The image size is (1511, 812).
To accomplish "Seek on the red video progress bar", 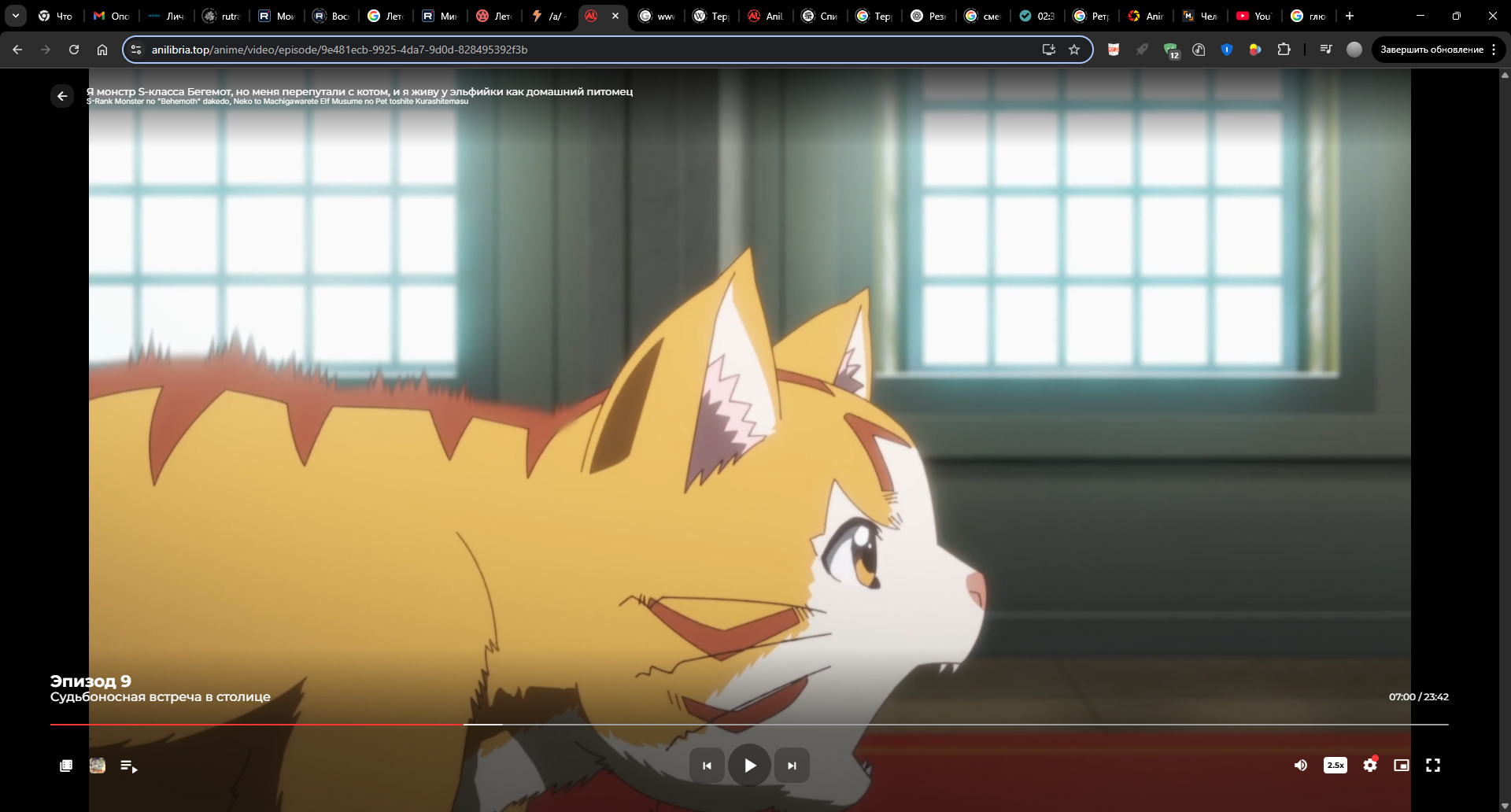I will pos(749,724).
